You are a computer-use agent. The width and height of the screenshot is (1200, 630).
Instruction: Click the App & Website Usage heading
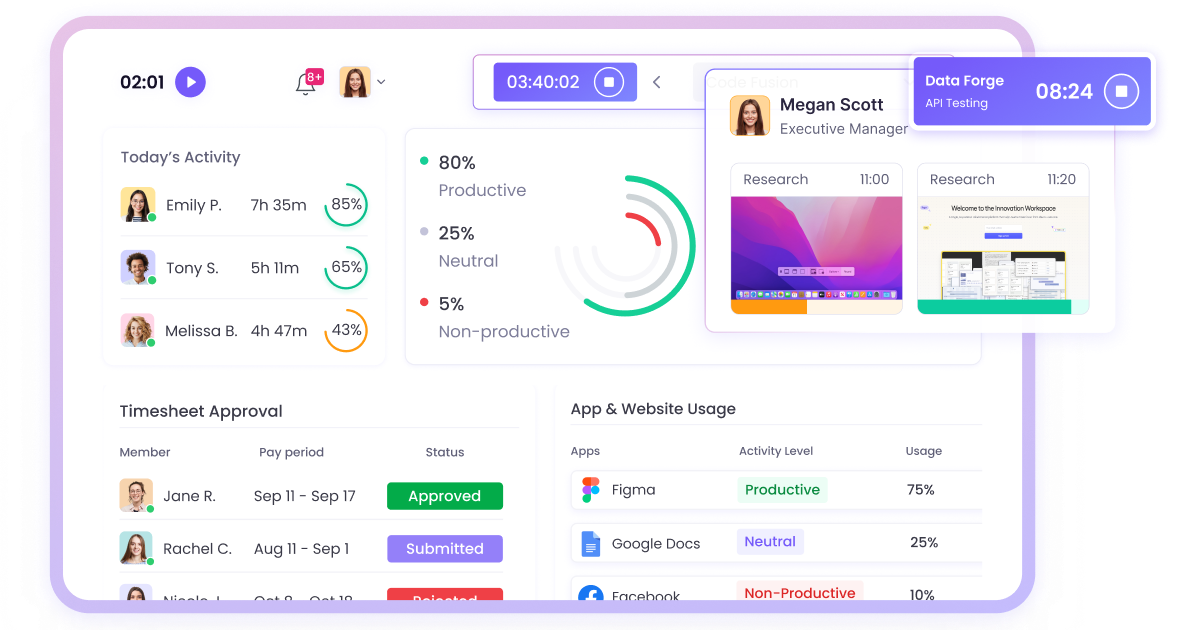[x=653, y=409]
